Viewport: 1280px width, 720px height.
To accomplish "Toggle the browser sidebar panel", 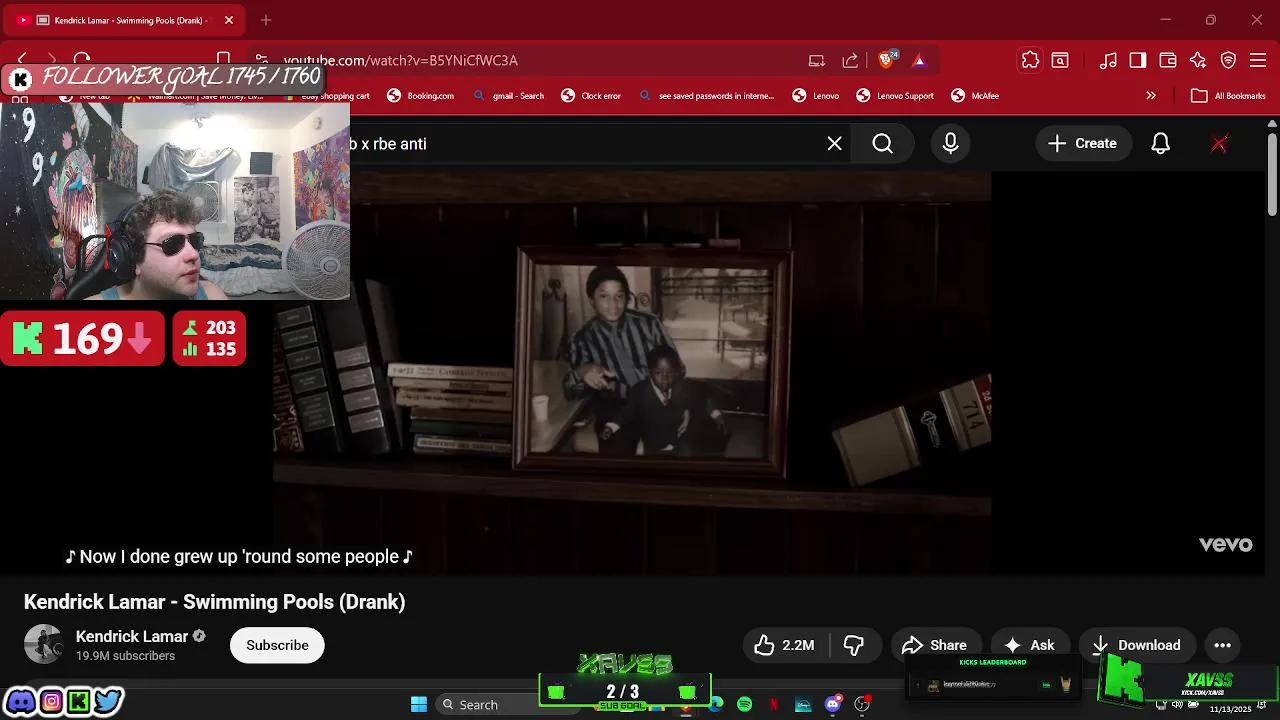I will pos(1138,60).
